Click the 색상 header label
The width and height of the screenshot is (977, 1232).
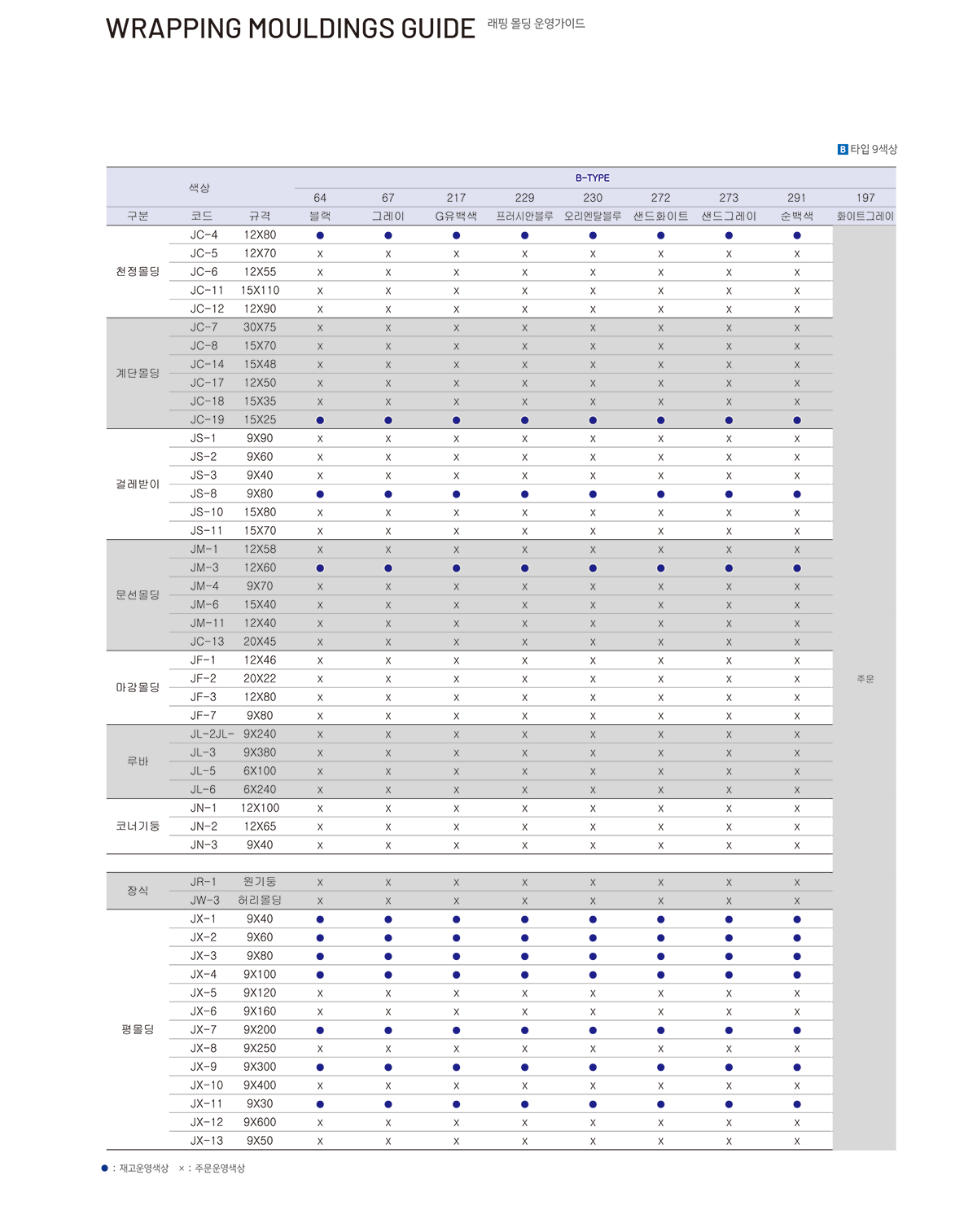click(x=199, y=188)
